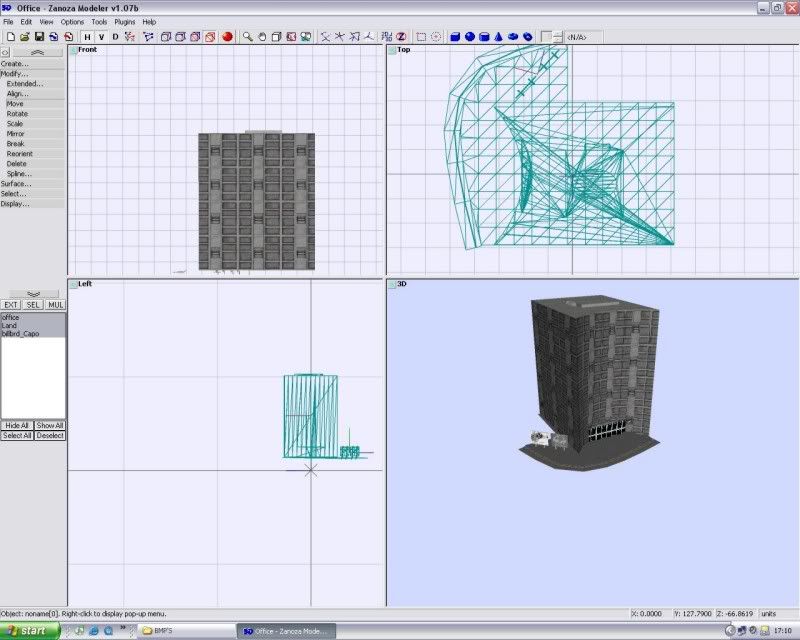The image size is (800, 640).
Task: Expand the Display... command group
Action: click(16, 204)
